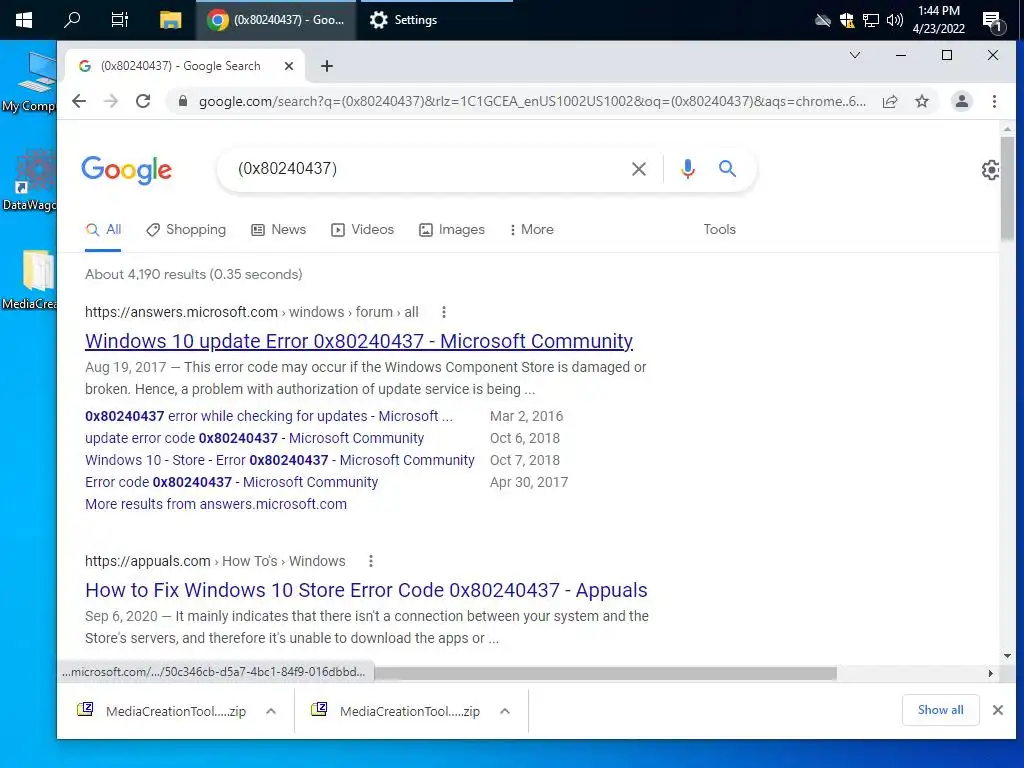This screenshot has width=1024, height=768.
Task: Open Google quick settings gear
Action: point(991,170)
